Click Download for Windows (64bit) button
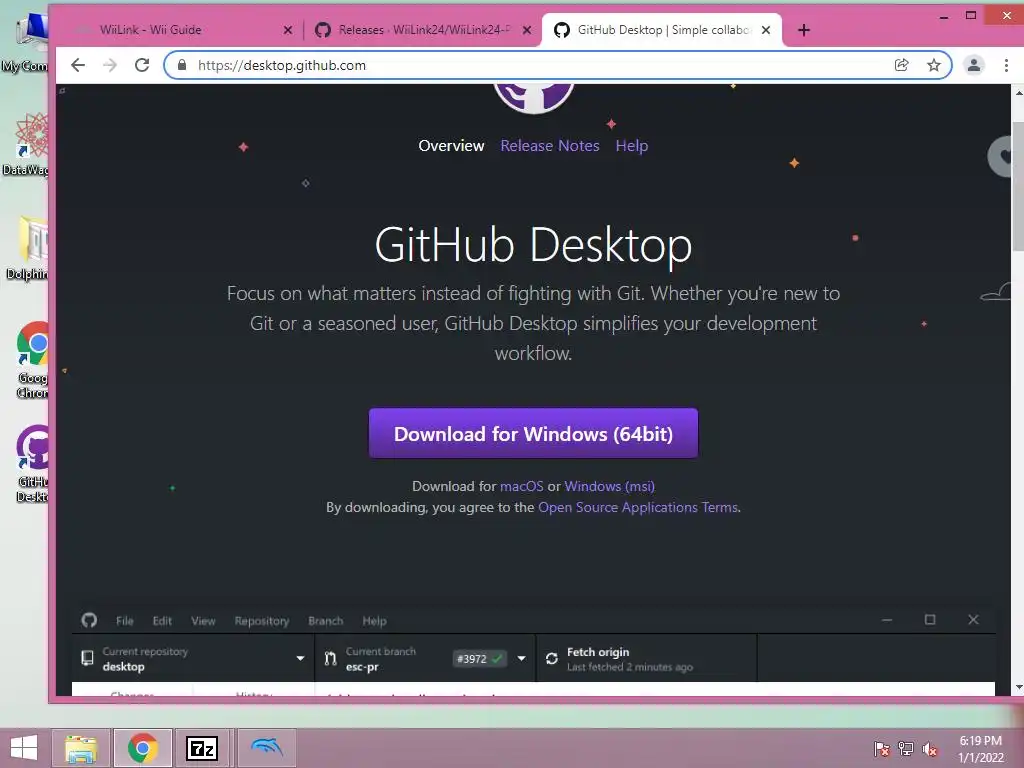 coord(534,434)
